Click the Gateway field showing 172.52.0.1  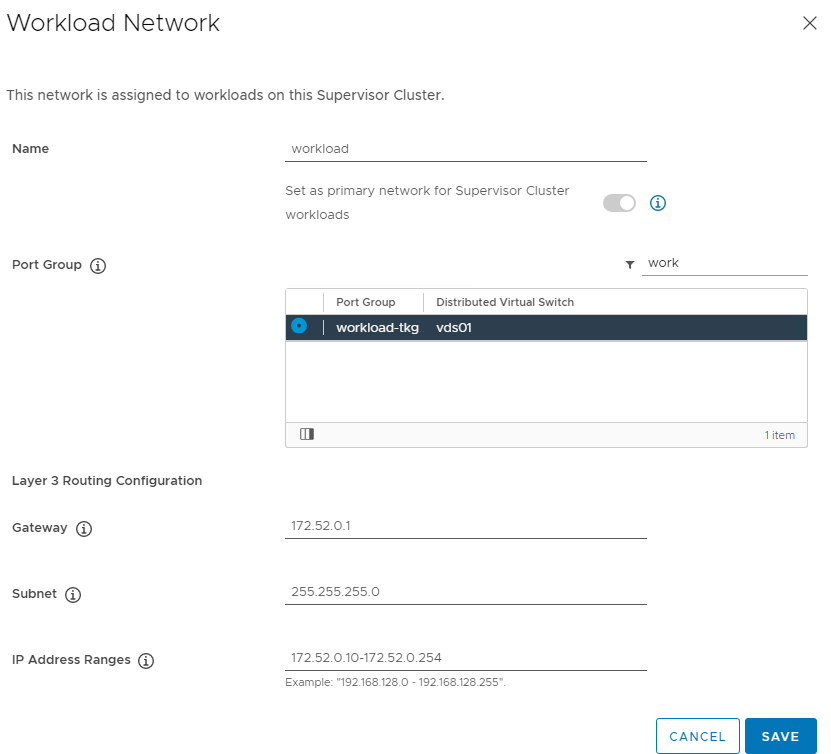[466, 526]
